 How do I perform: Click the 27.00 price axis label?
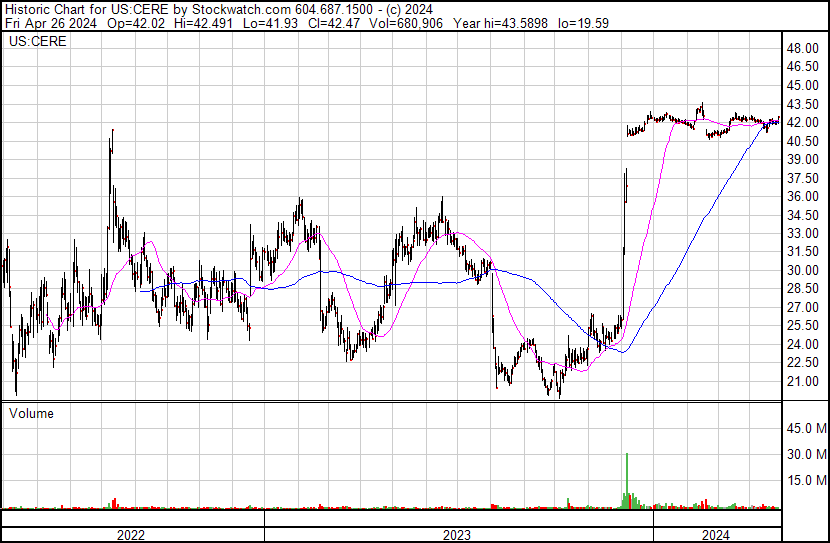click(x=802, y=307)
